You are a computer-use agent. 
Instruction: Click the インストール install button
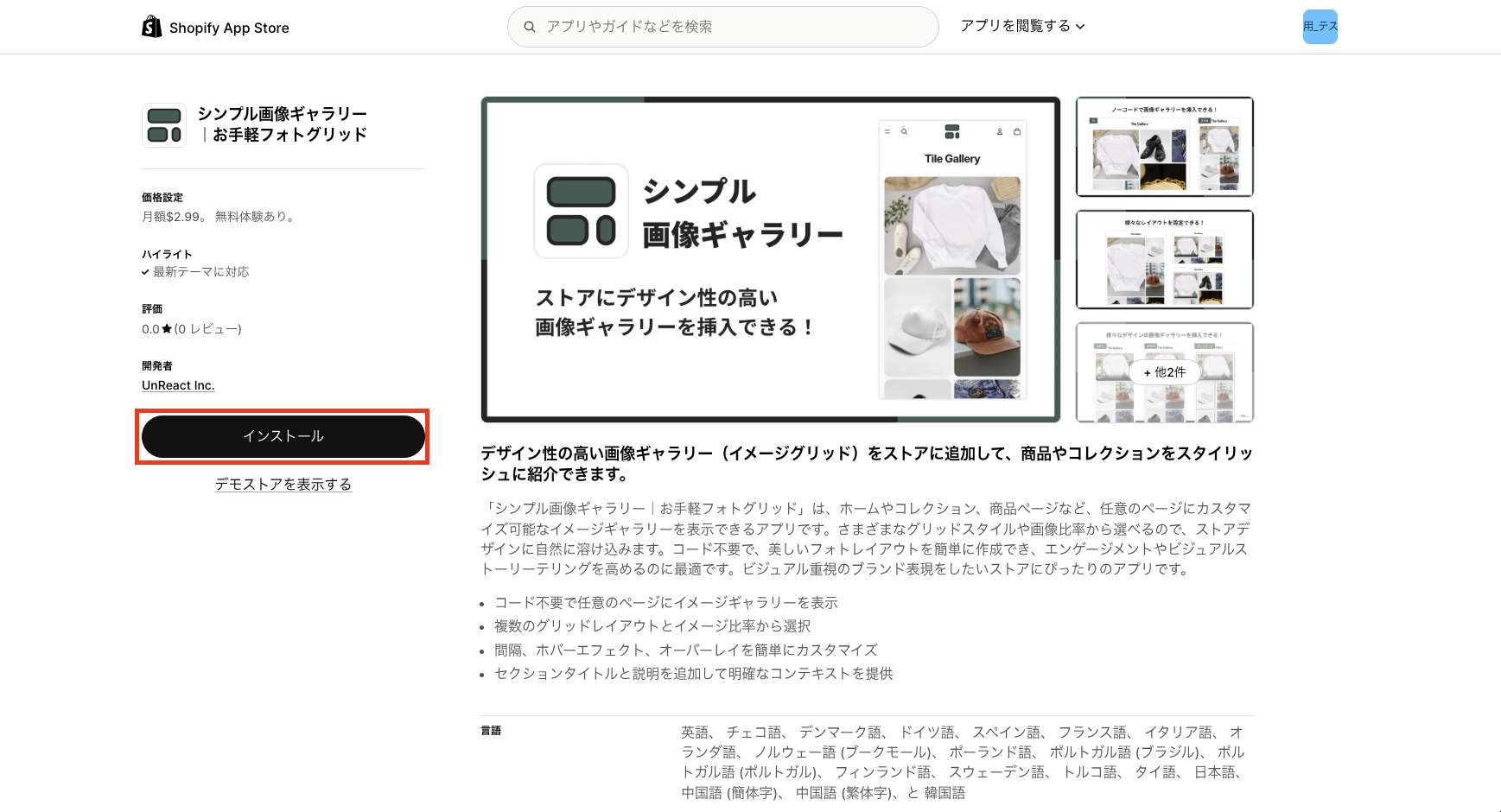283,436
